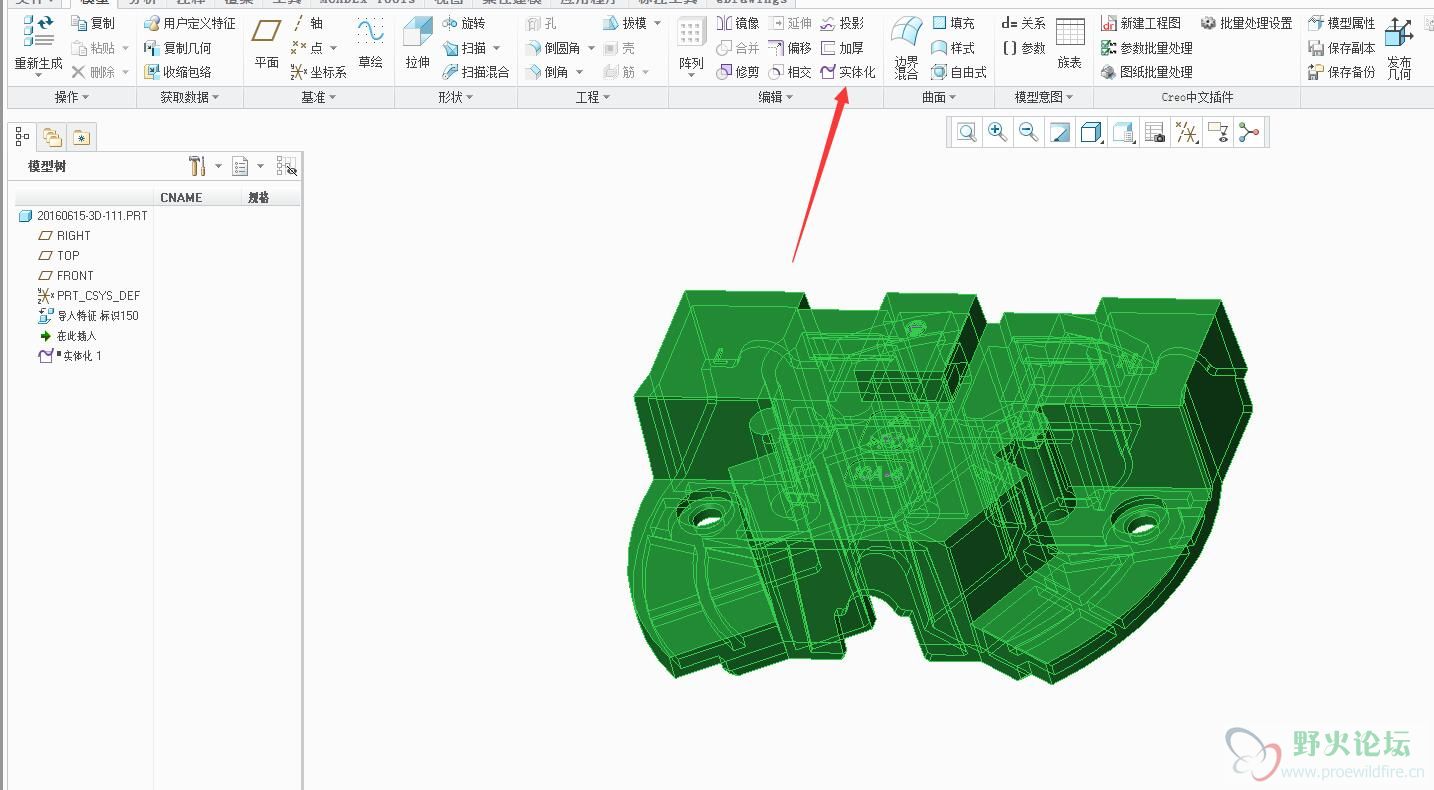Click the 自由式 freestyle tool
The width and height of the screenshot is (1434, 790).
(x=959, y=72)
